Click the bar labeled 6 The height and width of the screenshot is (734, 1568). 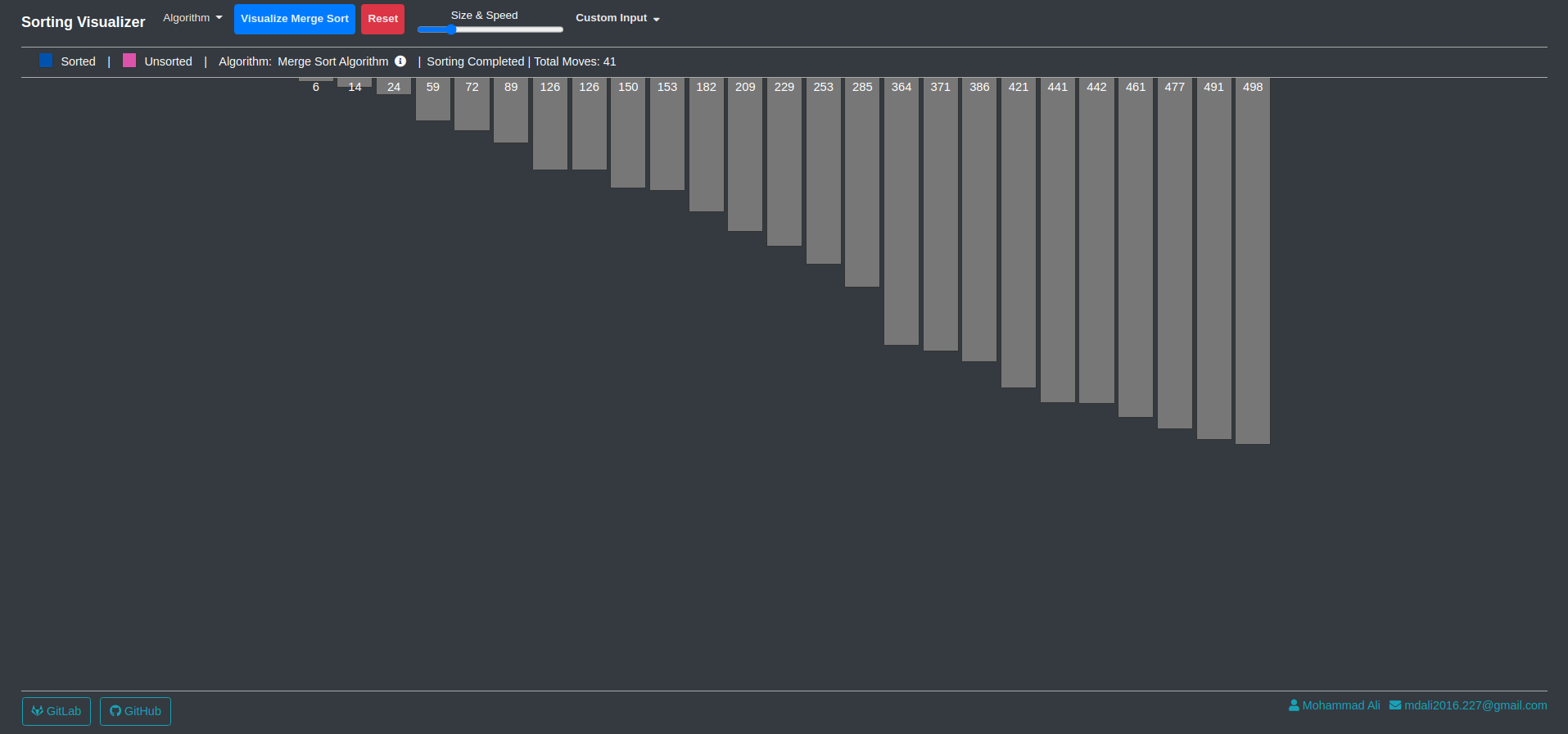[x=316, y=80]
